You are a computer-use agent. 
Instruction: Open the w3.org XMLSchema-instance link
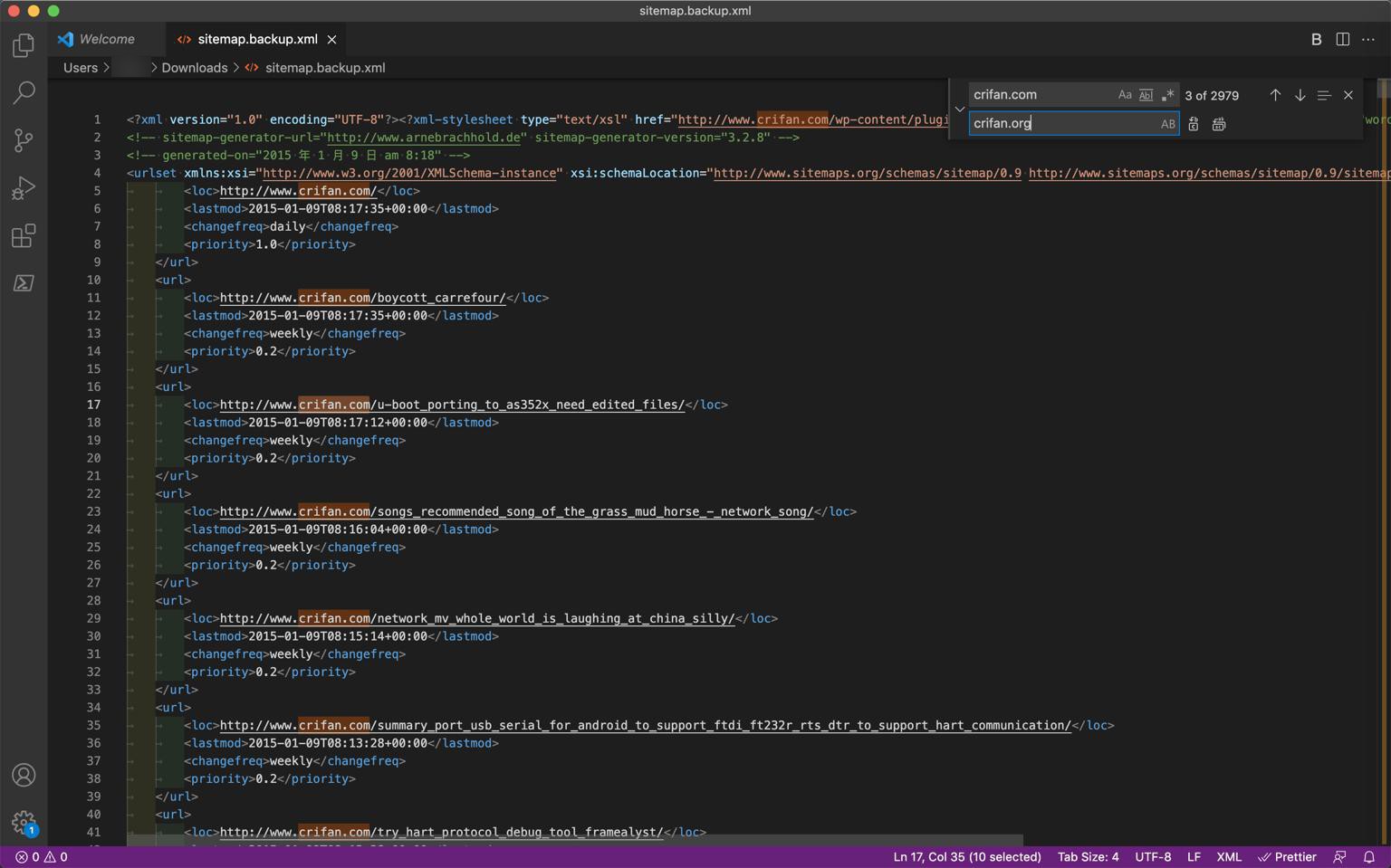point(409,173)
